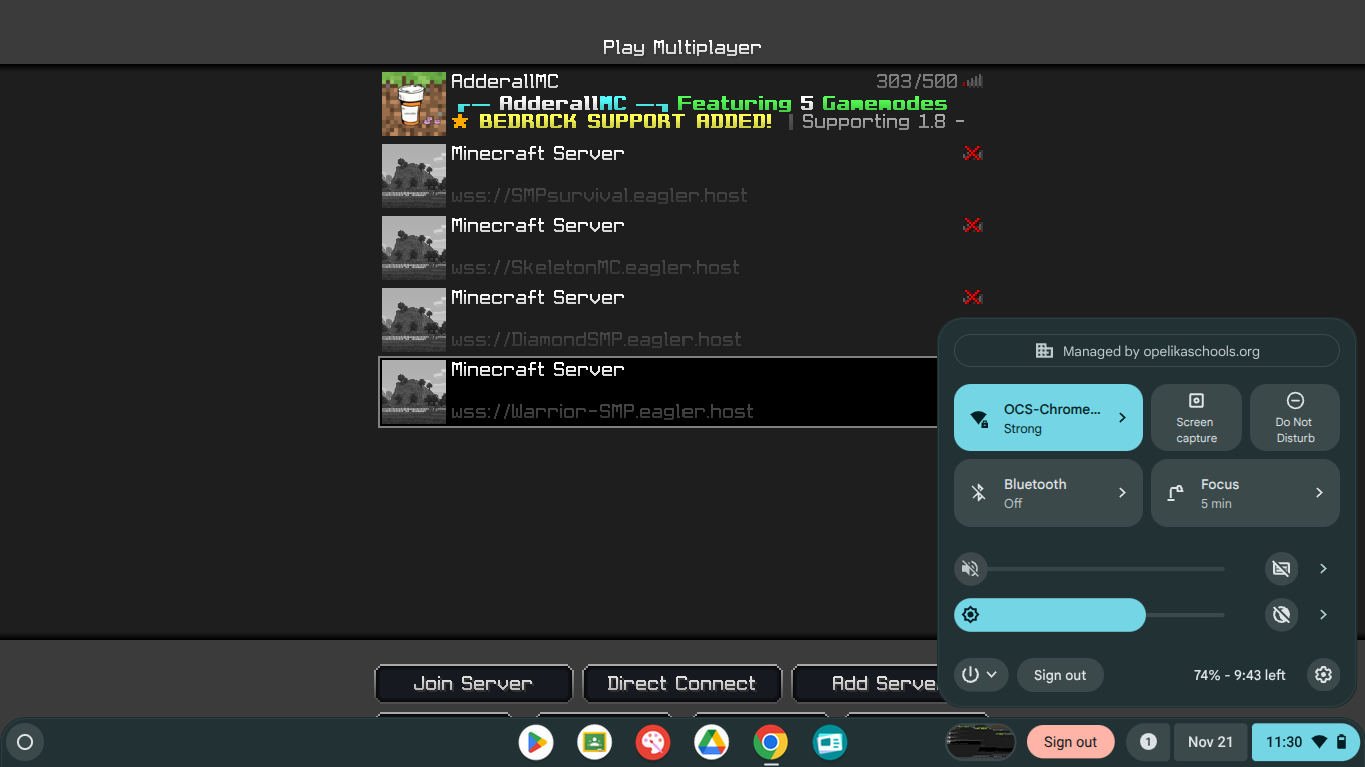
Task: Open Google Play Store from the shelf
Action: [536, 742]
